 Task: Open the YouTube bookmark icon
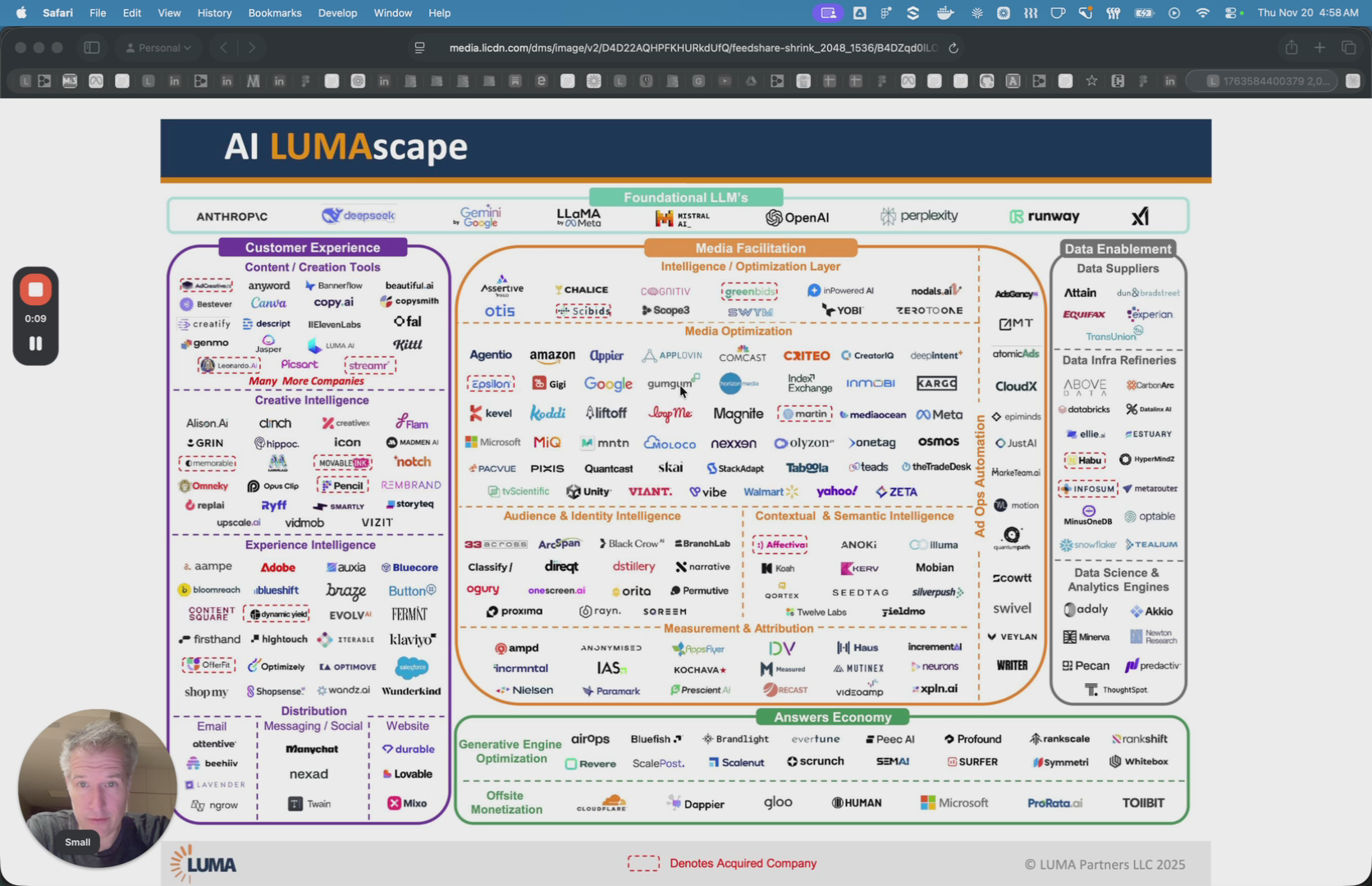pyautogui.click(x=725, y=81)
